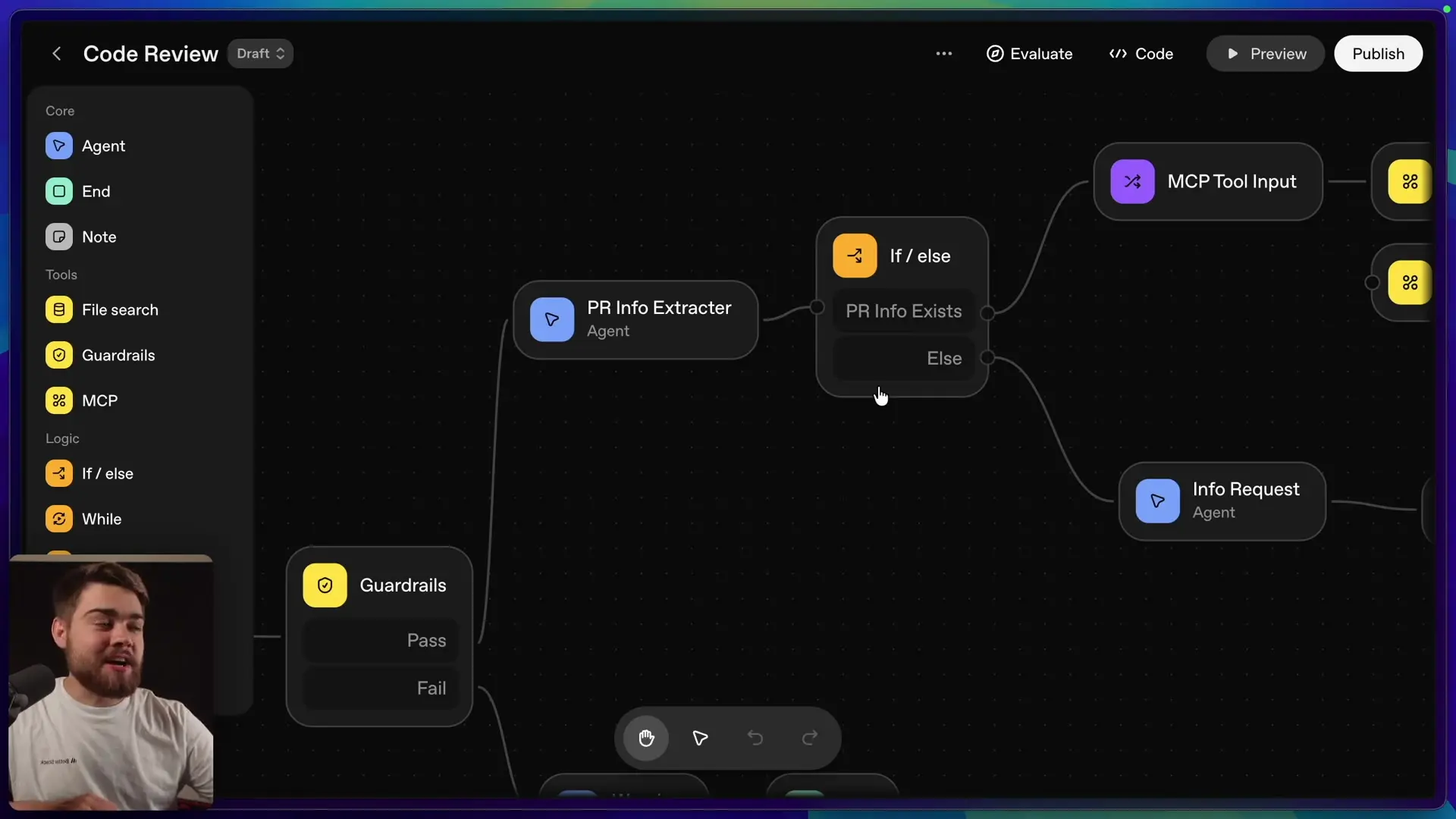Click the Publish button
1456x819 pixels.
[x=1378, y=54]
